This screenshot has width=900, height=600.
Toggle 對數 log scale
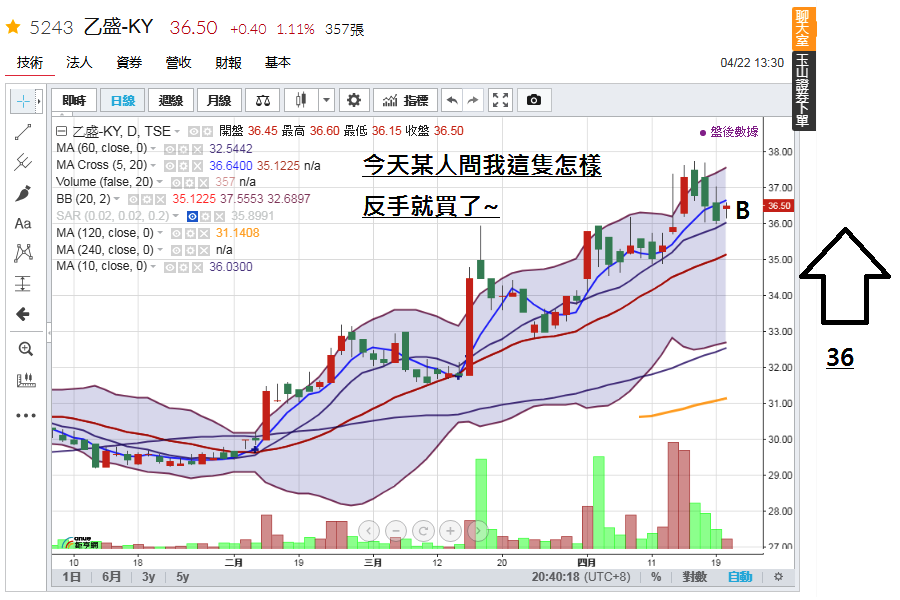695,576
